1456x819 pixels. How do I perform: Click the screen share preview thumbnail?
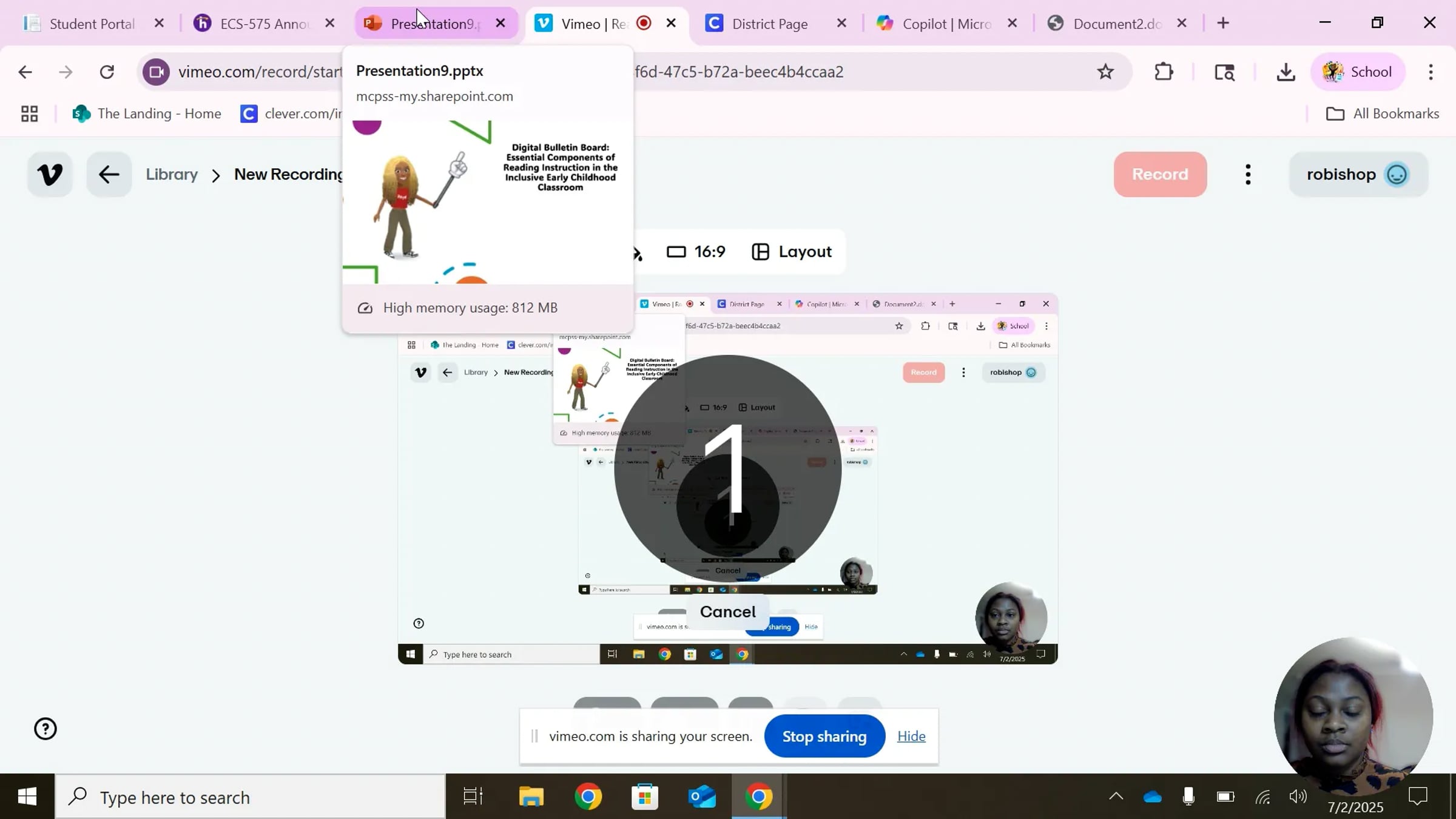tap(727, 479)
